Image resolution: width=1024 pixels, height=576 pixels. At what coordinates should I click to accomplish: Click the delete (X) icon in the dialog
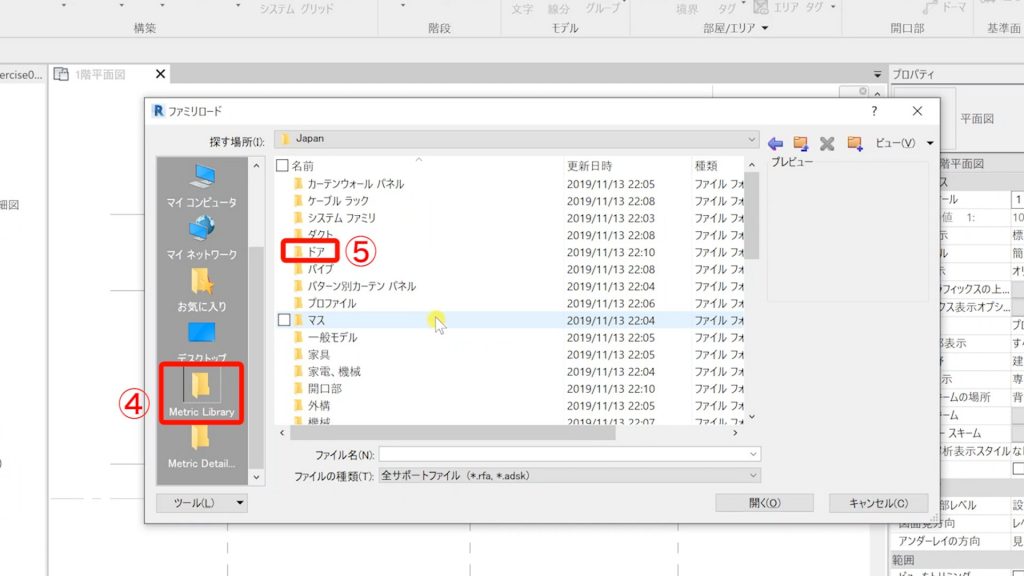point(826,143)
